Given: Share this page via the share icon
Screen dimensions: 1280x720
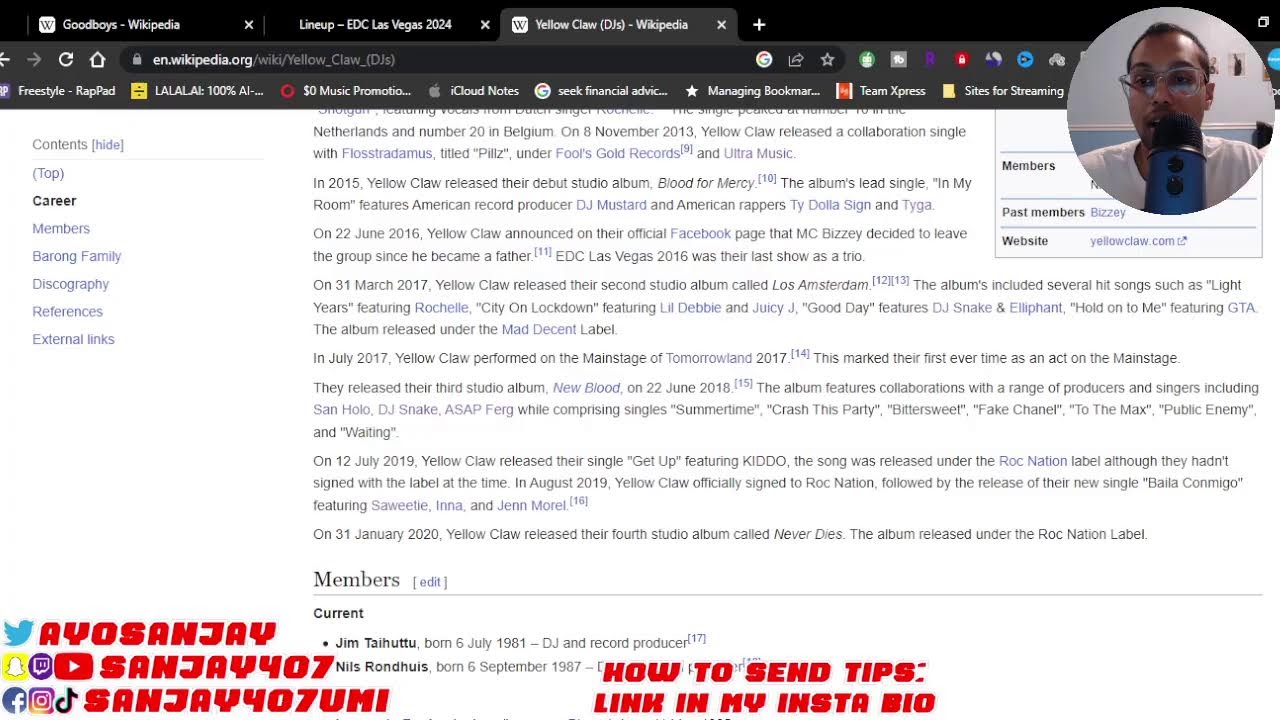Looking at the screenshot, I should 796,59.
